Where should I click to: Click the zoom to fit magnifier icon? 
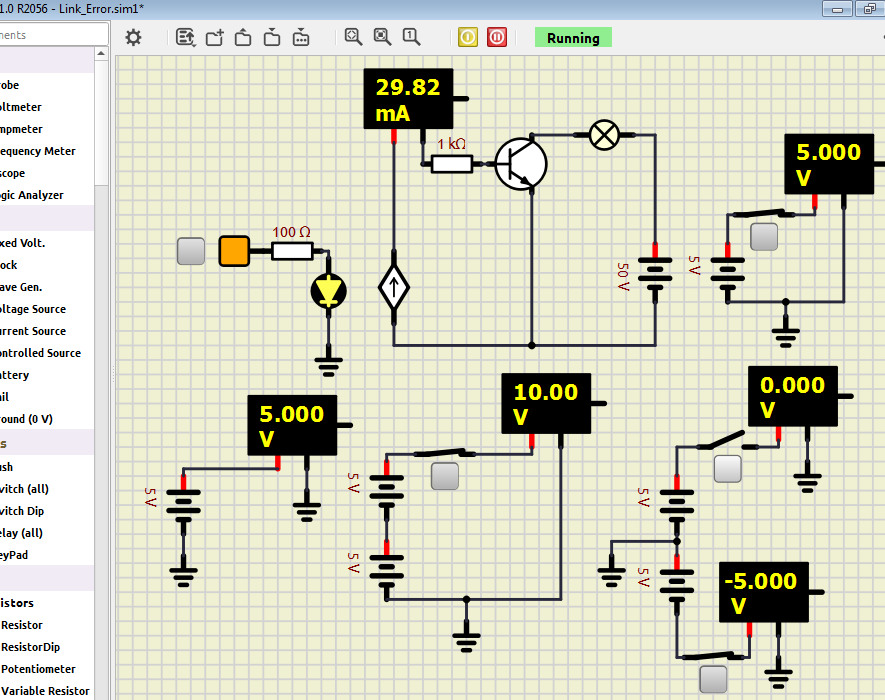pyautogui.click(x=353, y=37)
